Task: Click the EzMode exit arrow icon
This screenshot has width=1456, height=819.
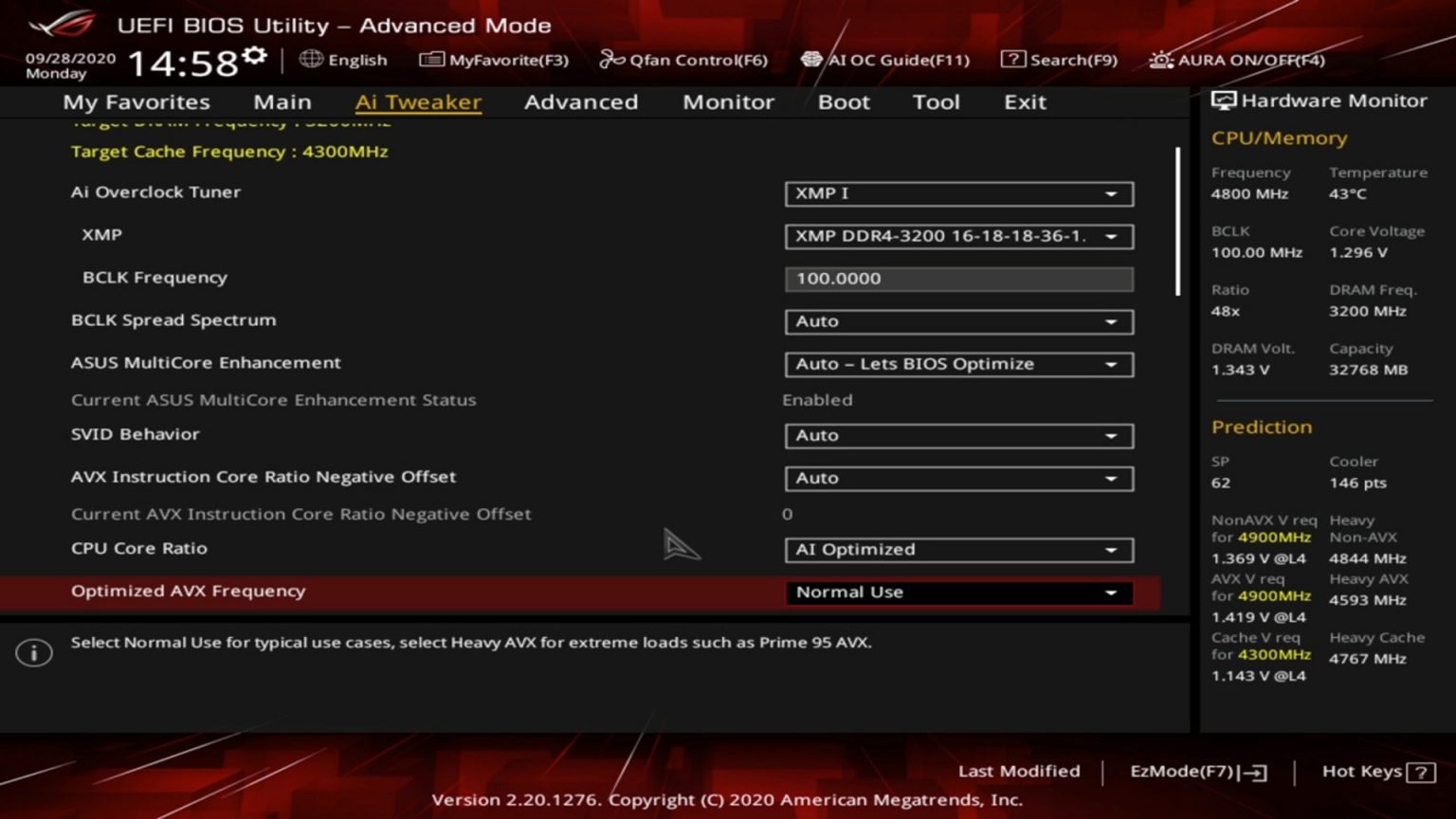Action: tap(1254, 773)
